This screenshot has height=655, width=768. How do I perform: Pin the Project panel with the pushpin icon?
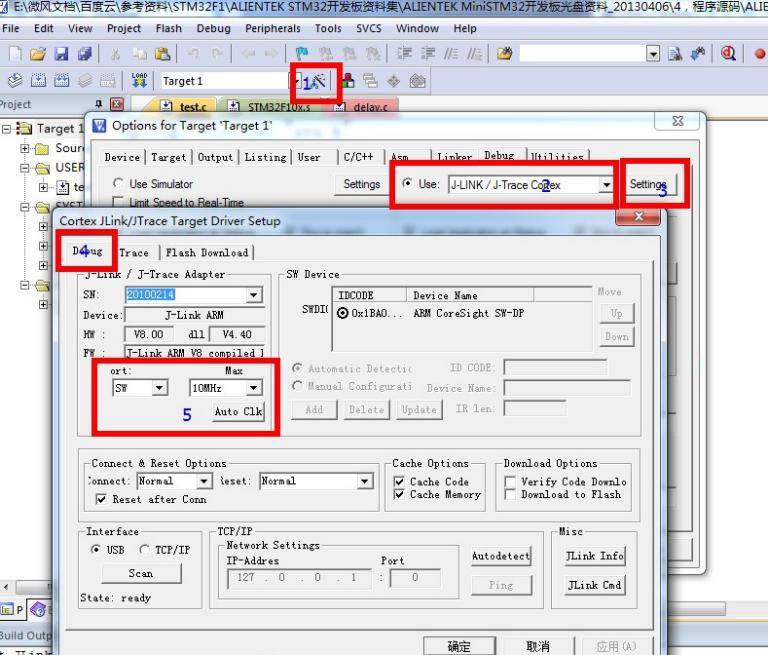point(99,104)
